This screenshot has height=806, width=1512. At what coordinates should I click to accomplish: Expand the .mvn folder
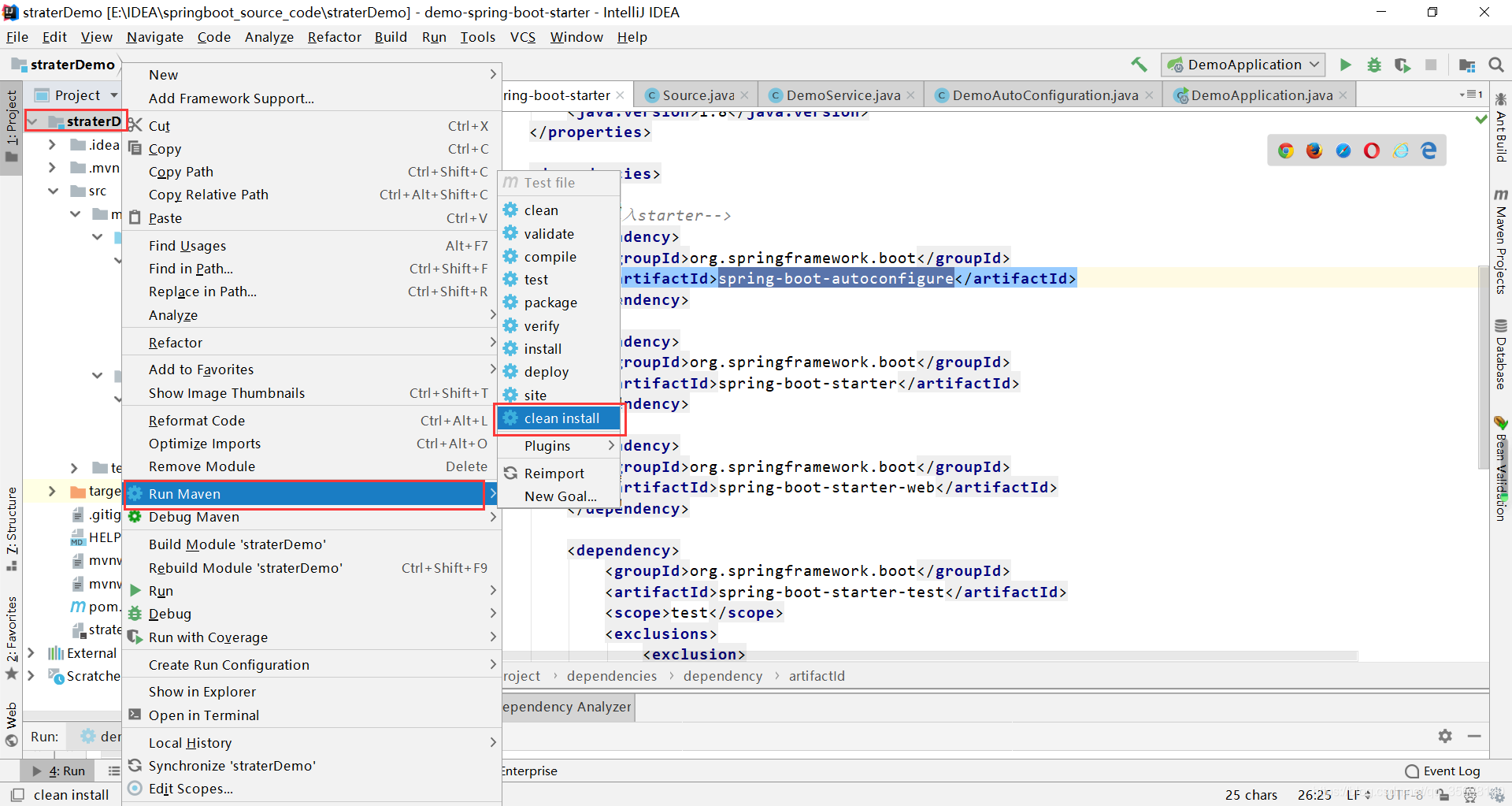52,168
